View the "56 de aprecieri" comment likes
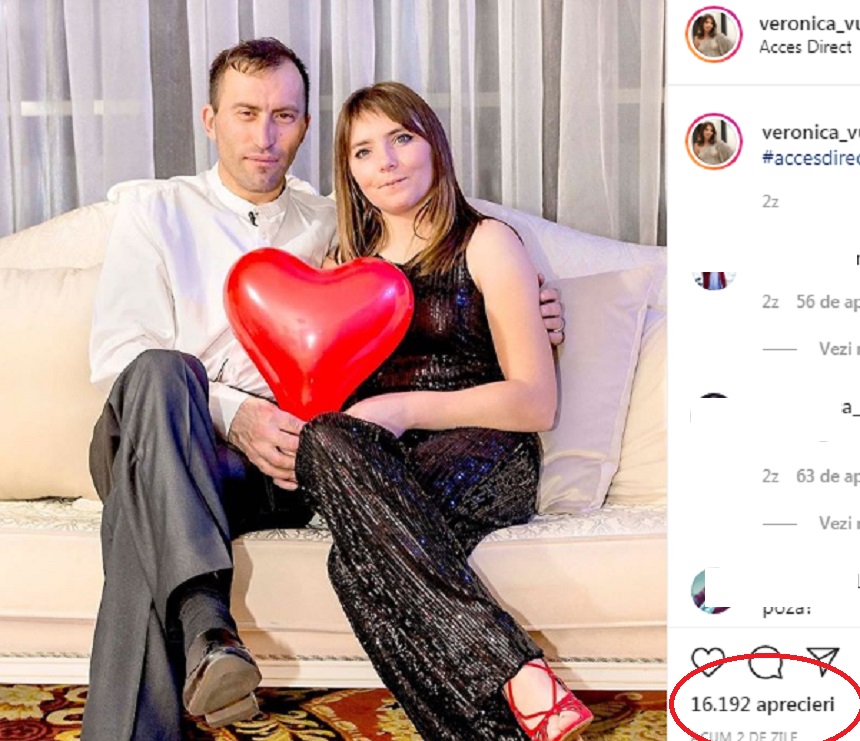 pos(827,301)
